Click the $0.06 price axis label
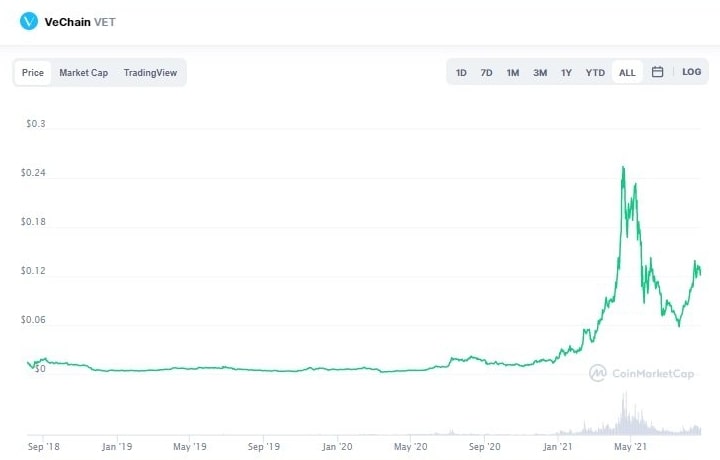 tap(33, 320)
